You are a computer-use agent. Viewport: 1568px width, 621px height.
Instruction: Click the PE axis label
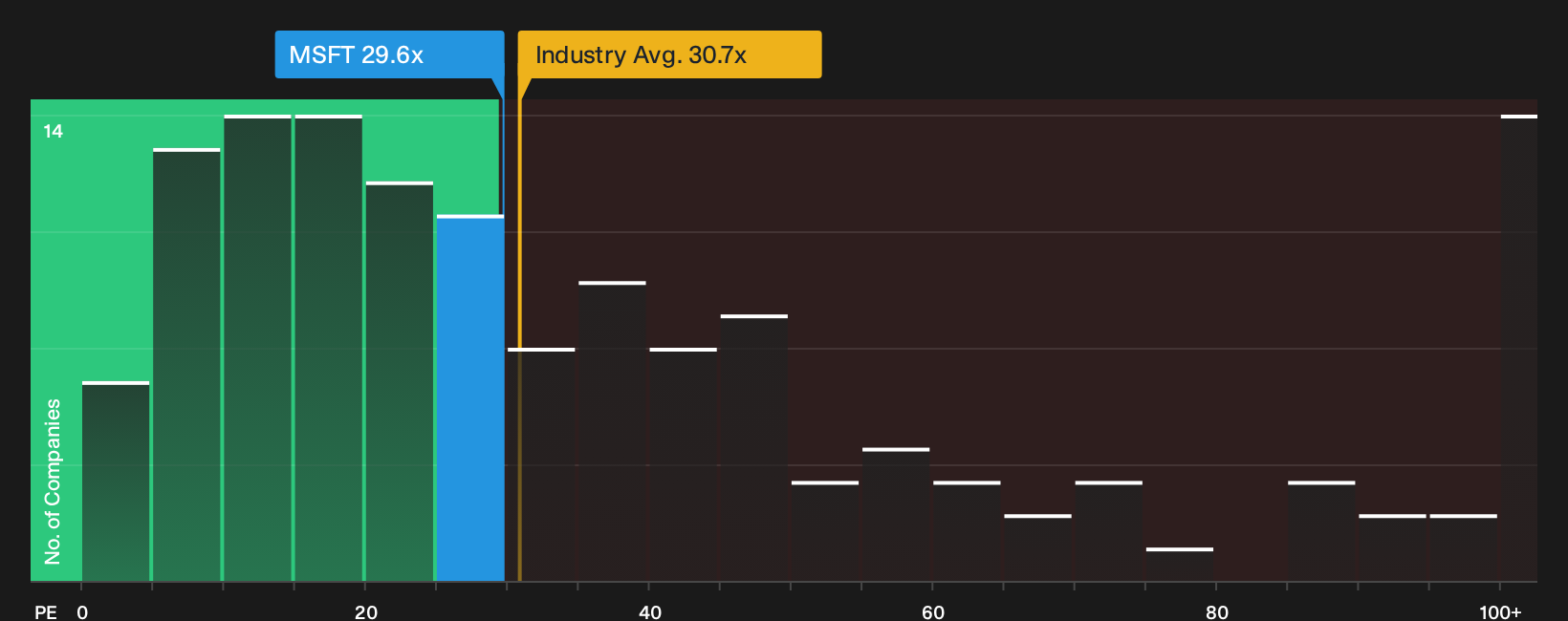tap(46, 612)
